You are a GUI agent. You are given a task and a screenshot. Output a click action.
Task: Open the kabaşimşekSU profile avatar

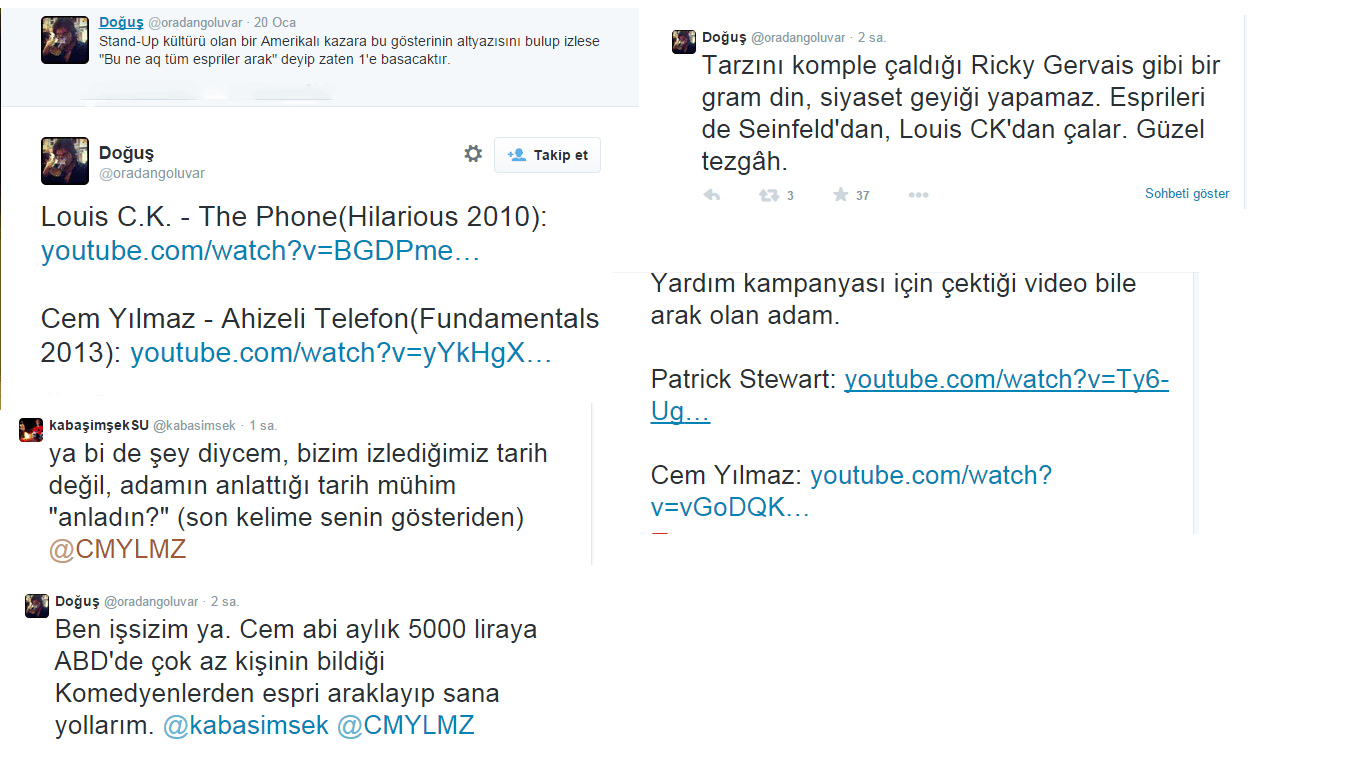pyautogui.click(x=31, y=430)
